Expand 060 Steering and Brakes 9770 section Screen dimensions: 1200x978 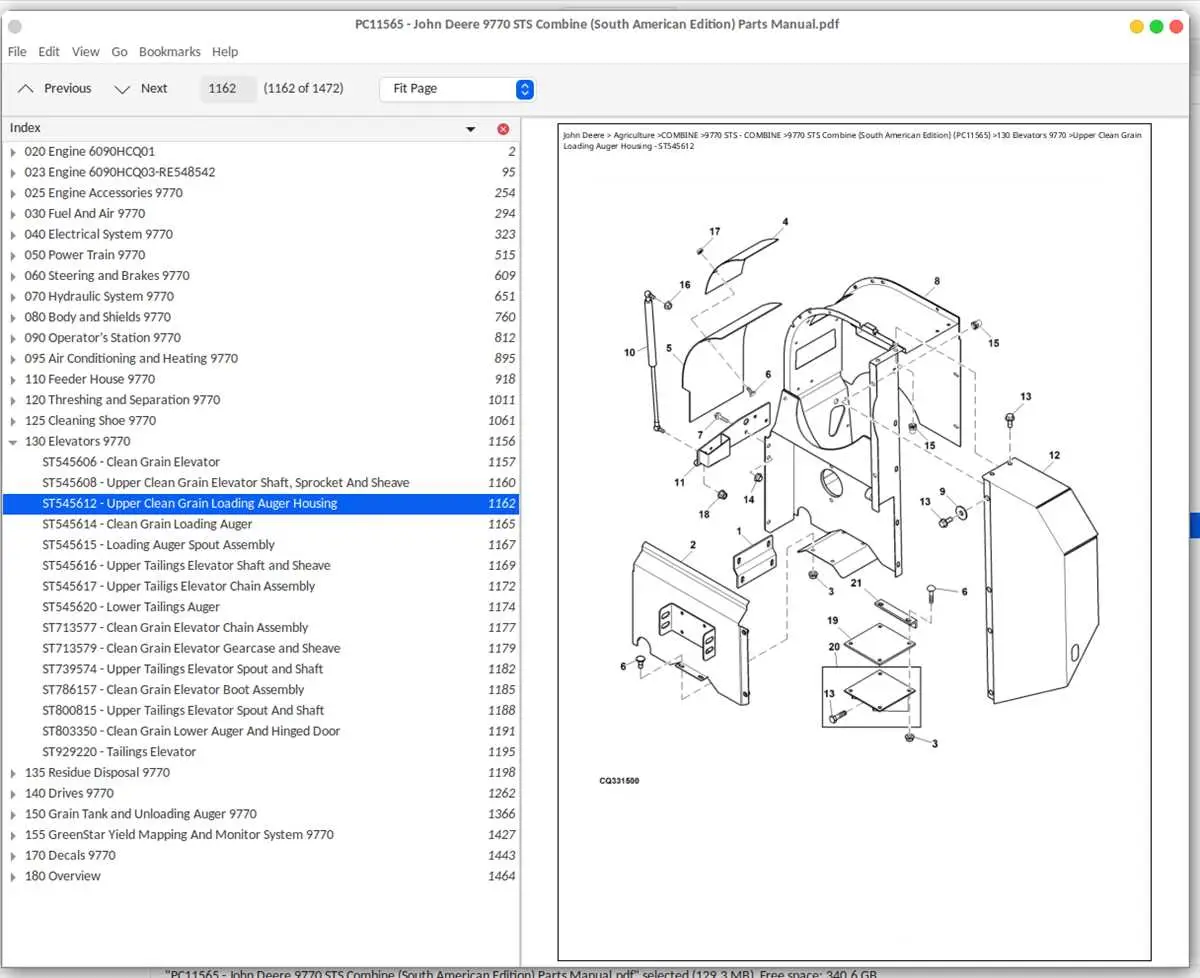click(x=13, y=276)
